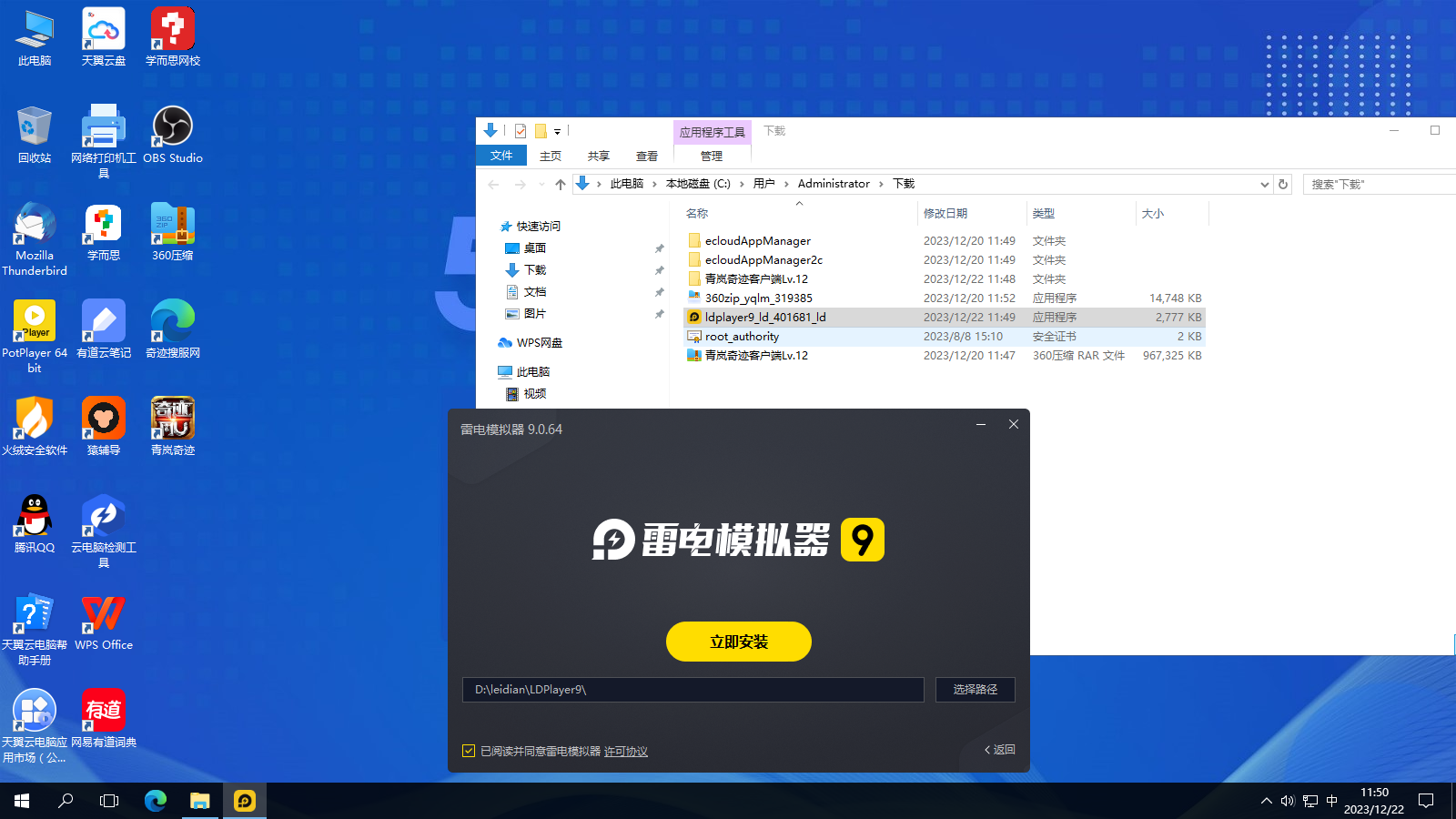Open 猿辅导 desktop shortcut
Image resolution: width=1456 pixels, height=819 pixels.
point(104,427)
